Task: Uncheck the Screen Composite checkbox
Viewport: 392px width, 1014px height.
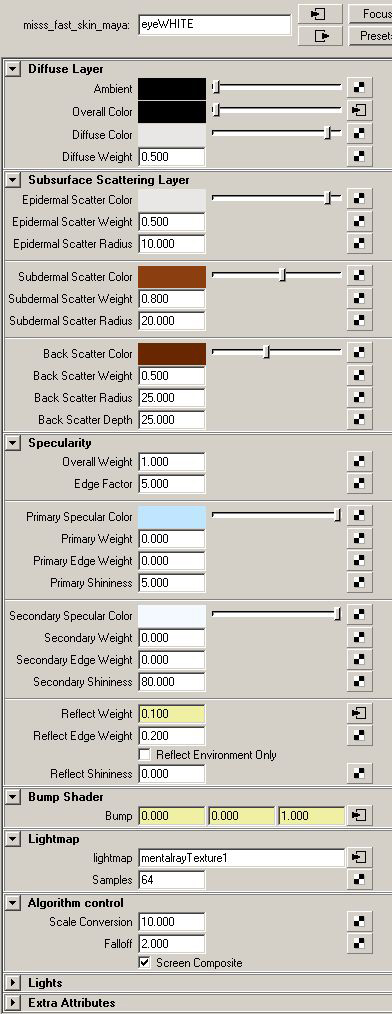Action: click(144, 963)
